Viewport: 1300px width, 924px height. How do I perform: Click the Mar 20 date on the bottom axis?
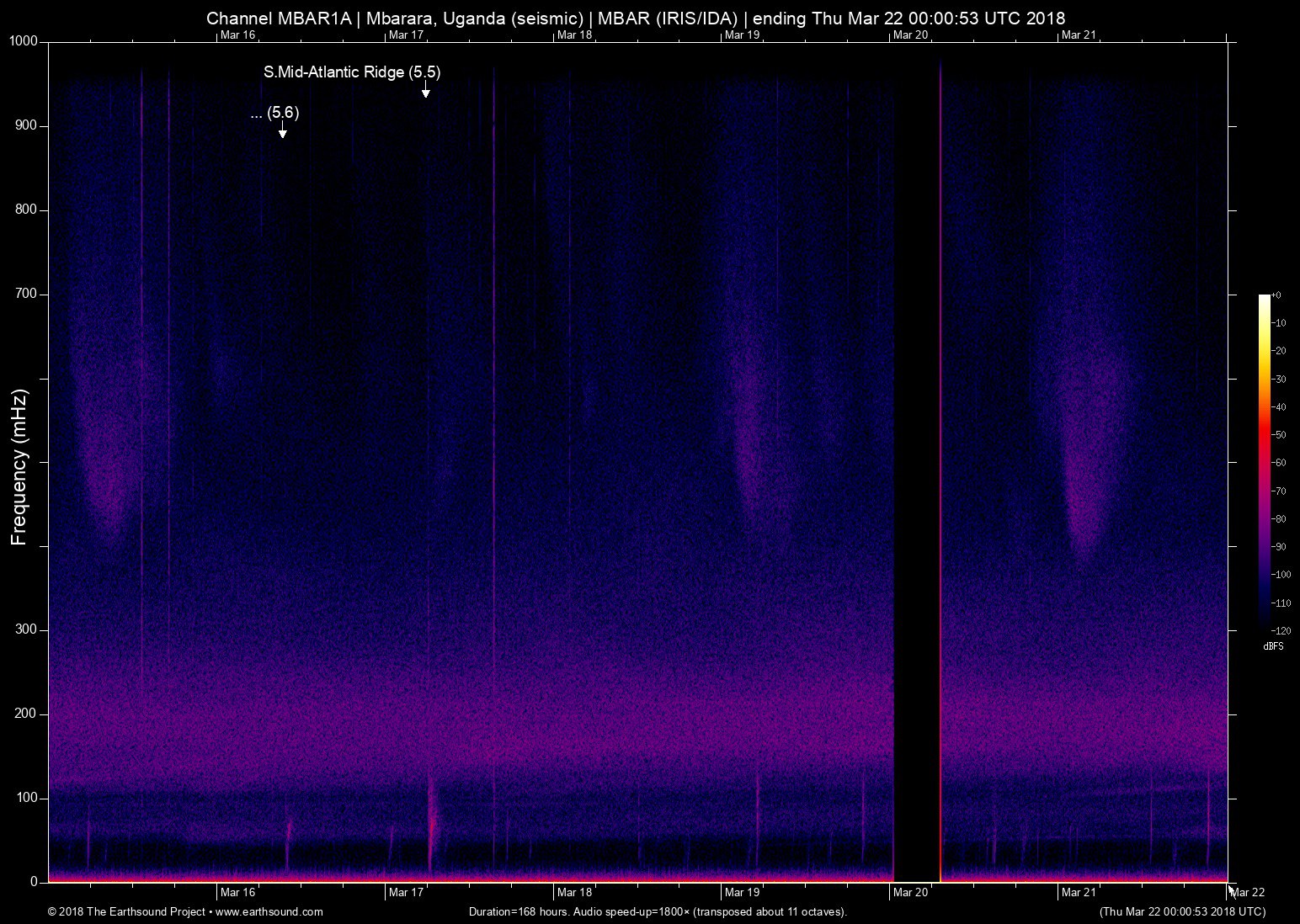click(x=910, y=892)
